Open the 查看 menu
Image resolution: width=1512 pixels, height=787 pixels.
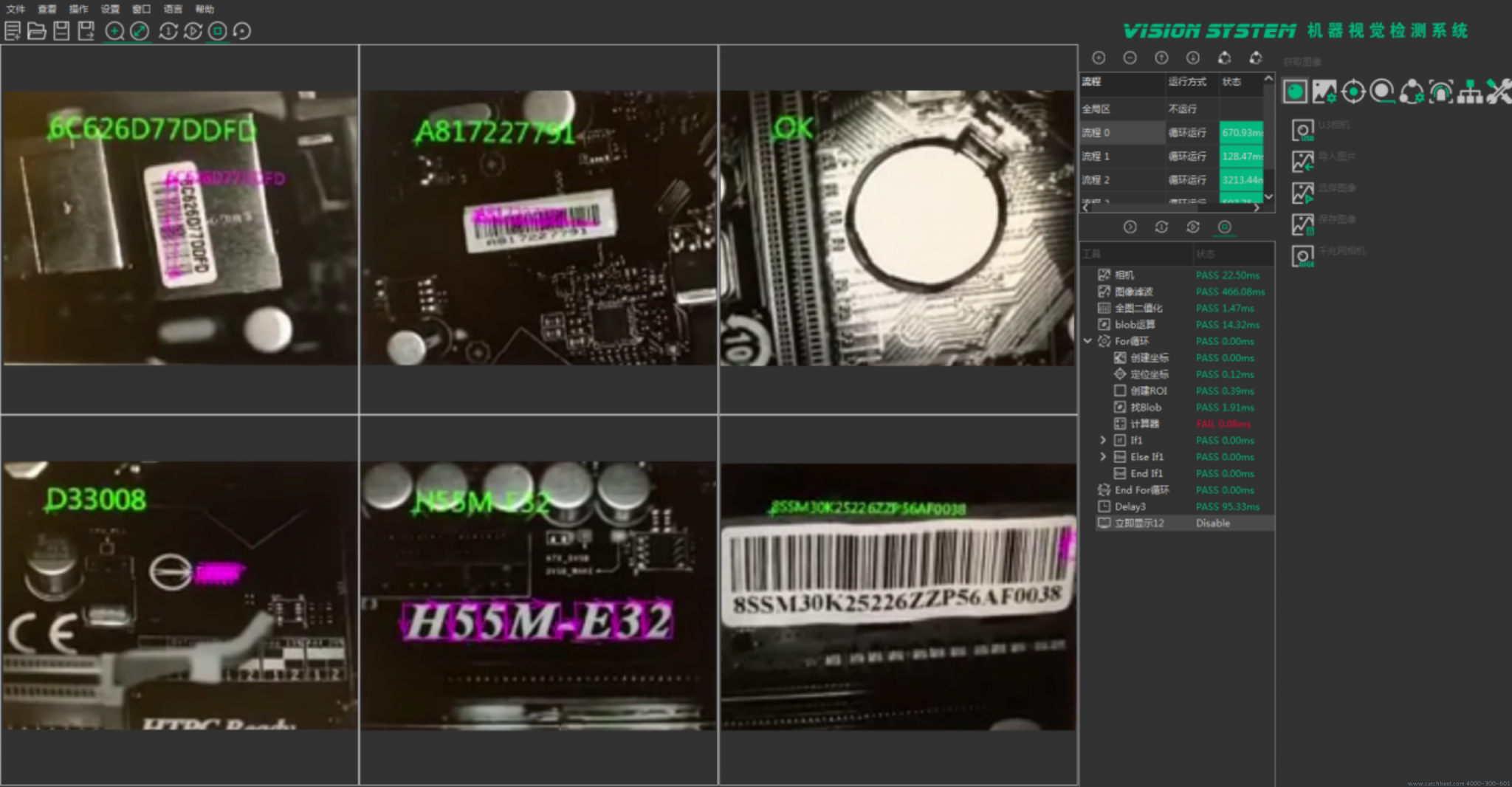pos(47,9)
